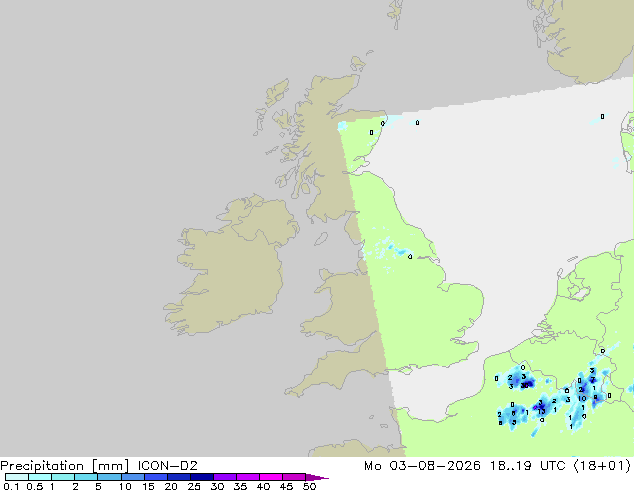Click the Isle of Wight outline
Image resolution: width=634 pixels, height=490 pixels.
[405, 370]
